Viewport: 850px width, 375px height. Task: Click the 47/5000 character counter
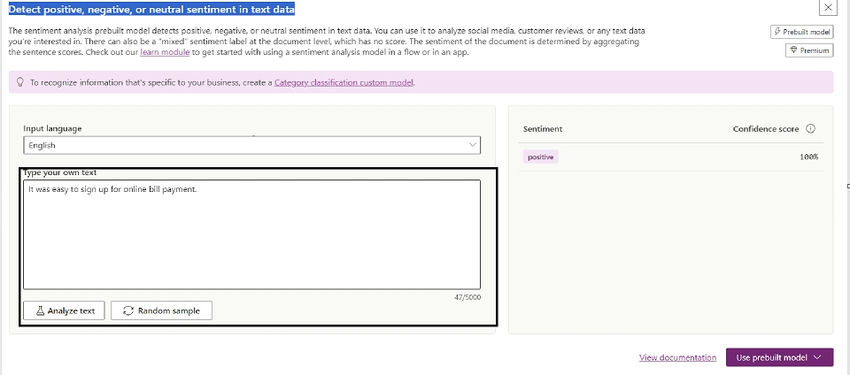tap(467, 297)
